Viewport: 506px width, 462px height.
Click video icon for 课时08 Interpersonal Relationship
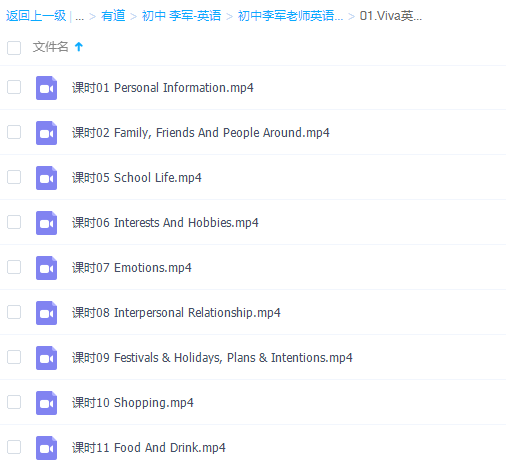coord(46,313)
